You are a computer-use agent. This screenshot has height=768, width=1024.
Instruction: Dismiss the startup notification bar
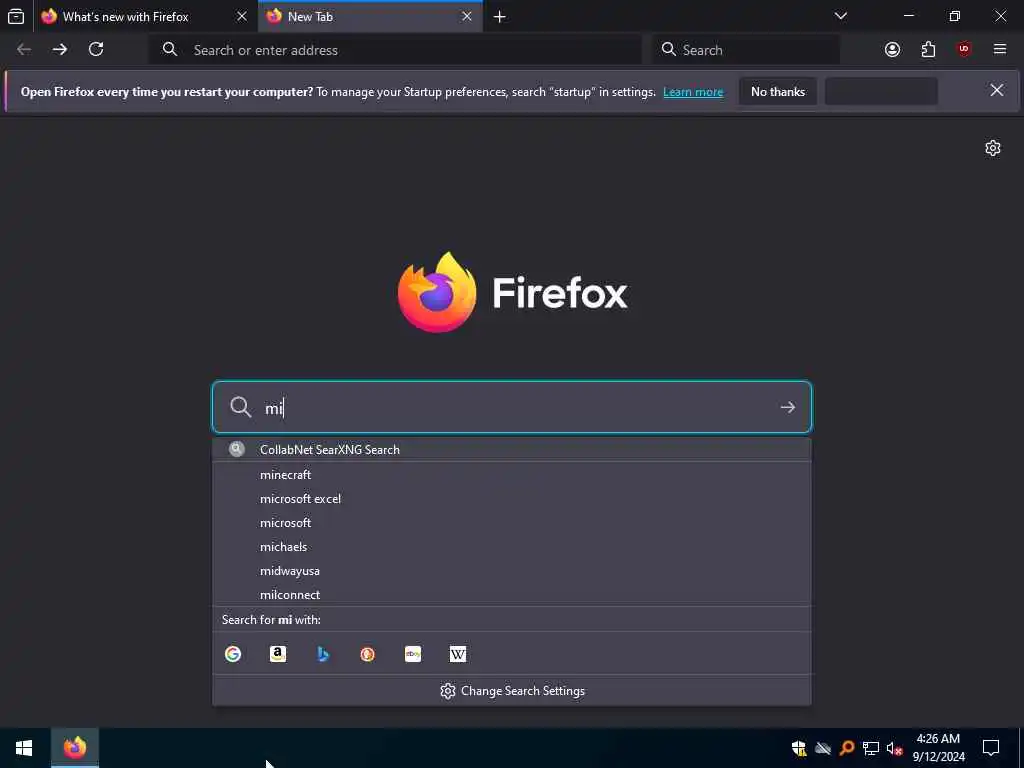(x=997, y=90)
